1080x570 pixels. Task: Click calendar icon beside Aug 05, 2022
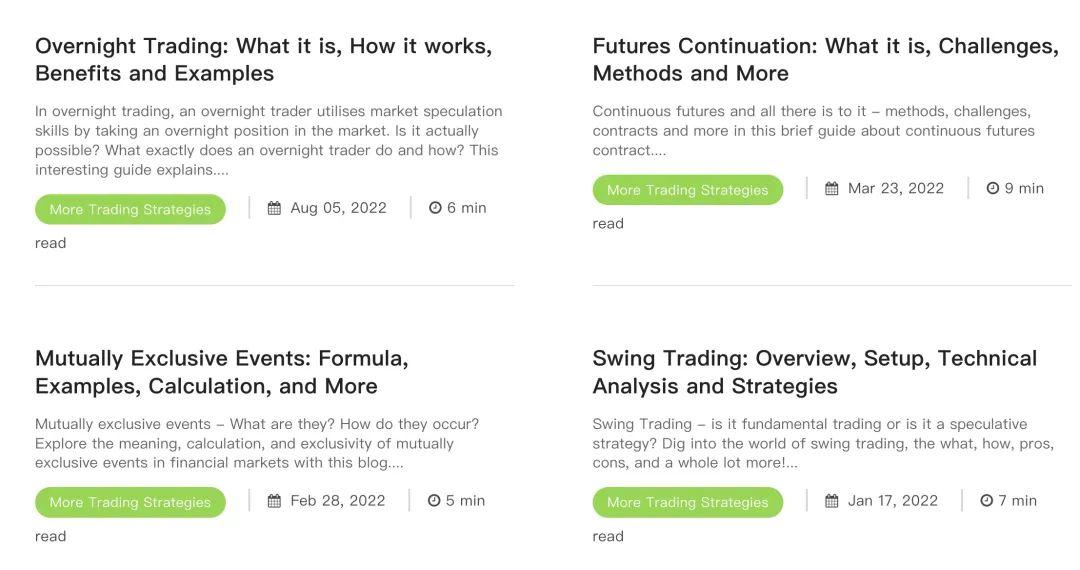tap(274, 208)
